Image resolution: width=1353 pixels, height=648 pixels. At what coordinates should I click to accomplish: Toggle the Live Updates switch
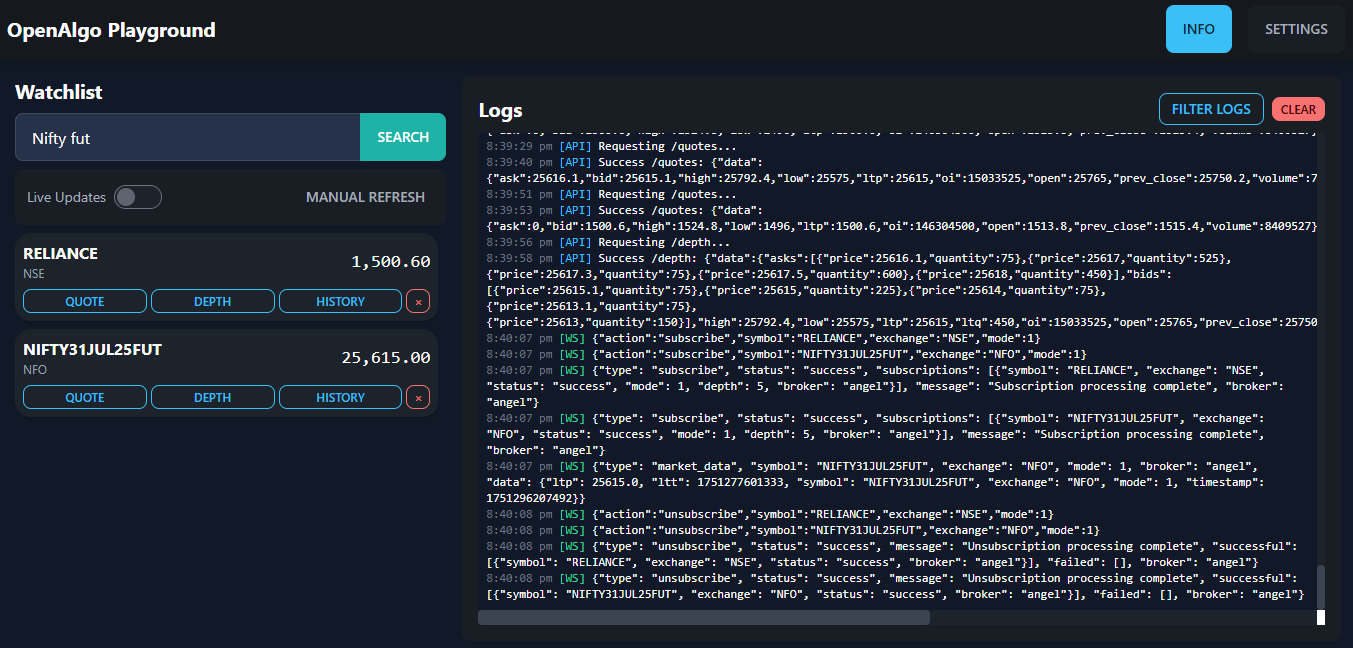[138, 197]
